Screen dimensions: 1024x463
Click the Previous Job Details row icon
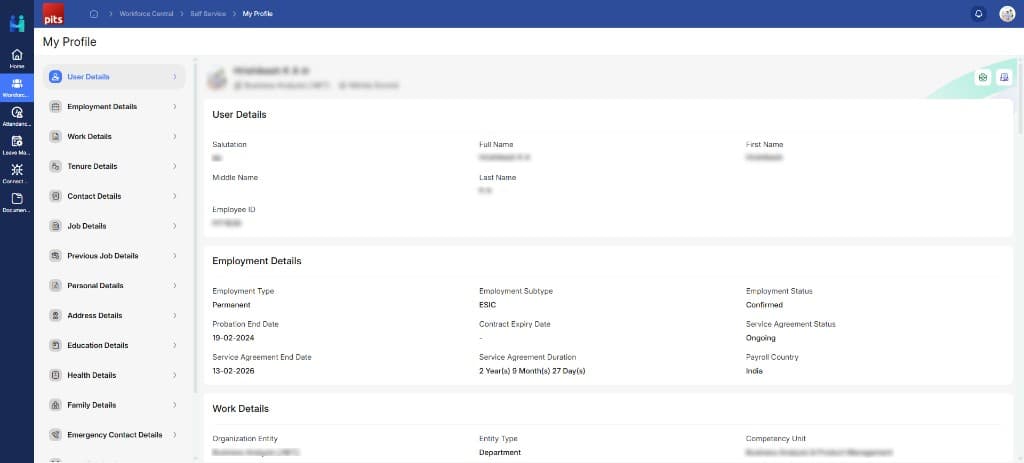click(x=56, y=256)
